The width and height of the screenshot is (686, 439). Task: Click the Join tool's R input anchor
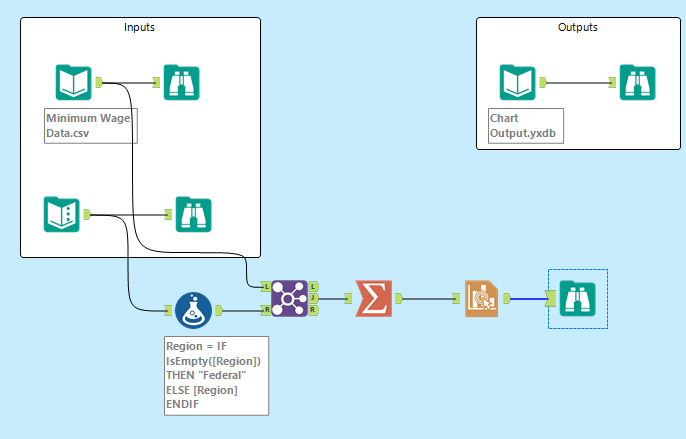tap(266, 310)
